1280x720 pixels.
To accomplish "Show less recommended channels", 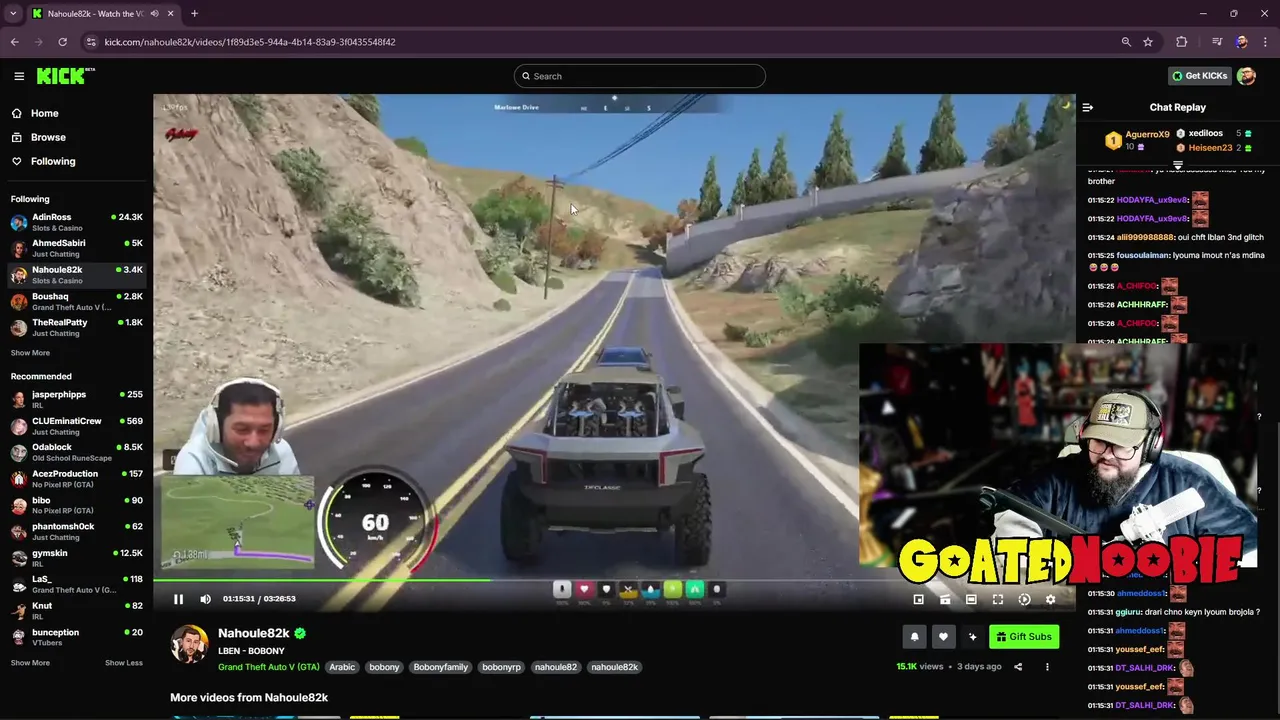I will 124,663.
